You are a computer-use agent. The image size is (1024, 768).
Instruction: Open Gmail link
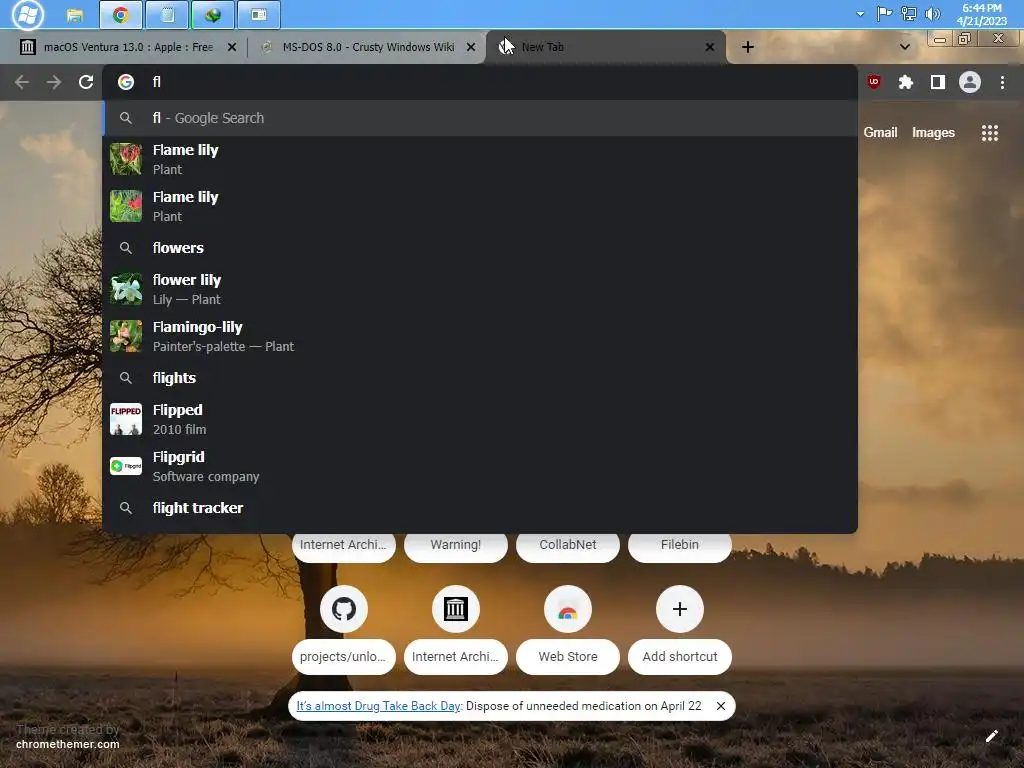coord(880,133)
